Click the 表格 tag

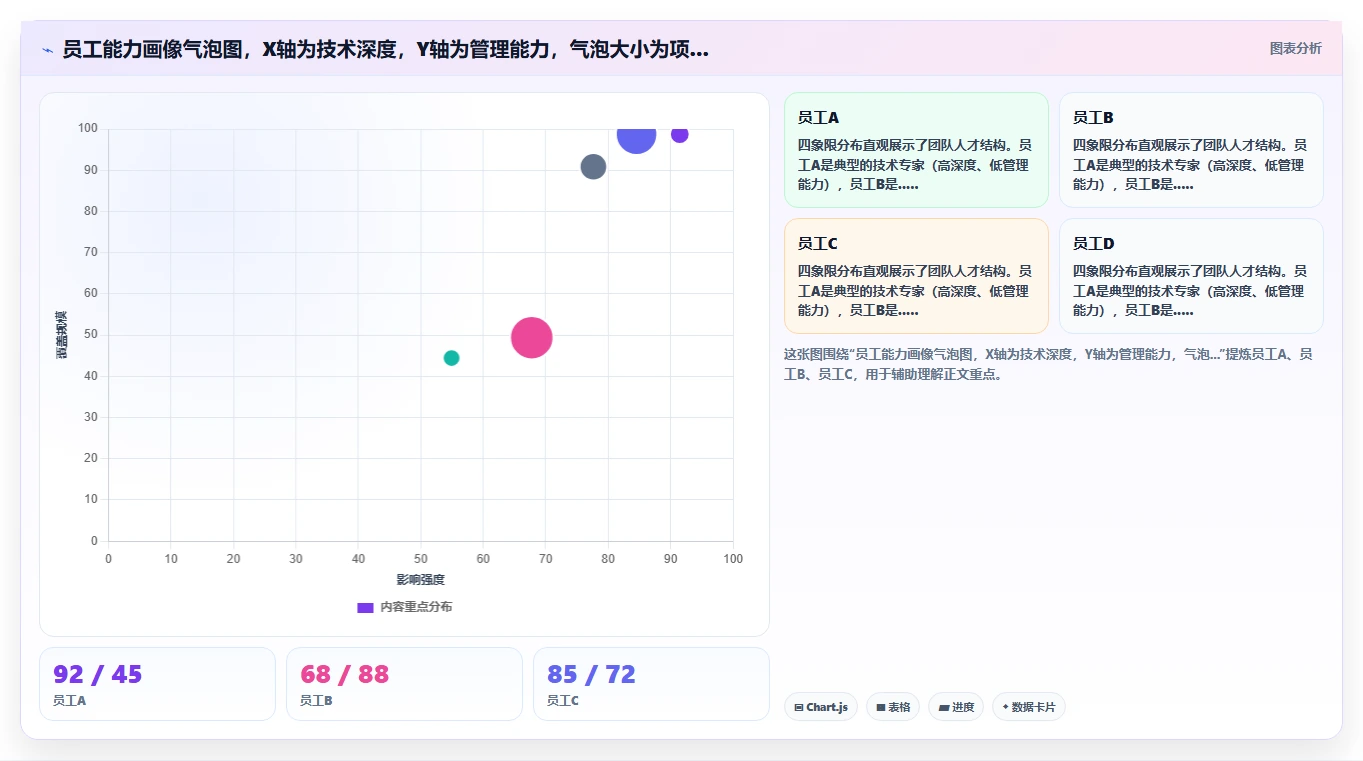(893, 707)
